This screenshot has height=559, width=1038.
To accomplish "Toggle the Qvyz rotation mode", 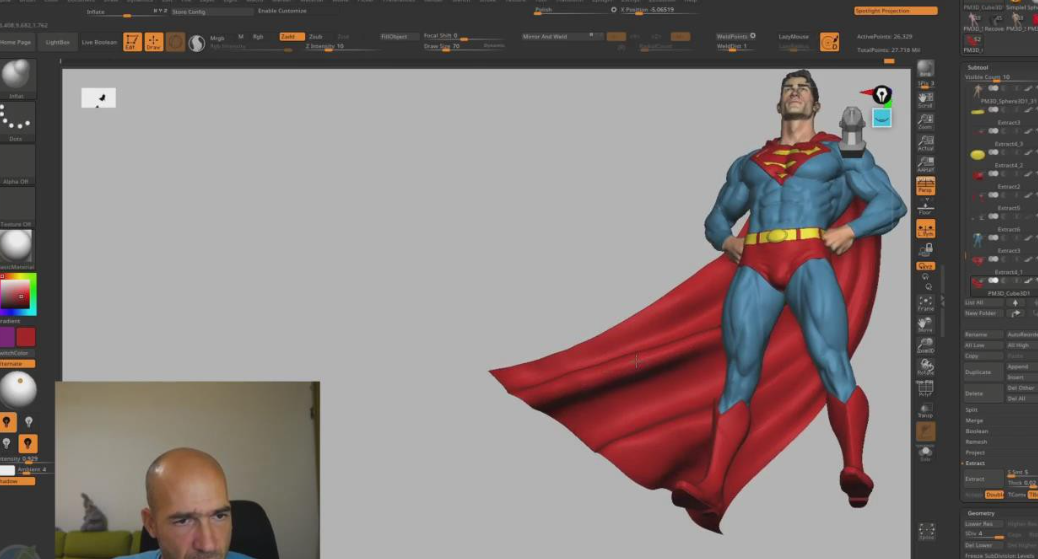I will coord(925,266).
